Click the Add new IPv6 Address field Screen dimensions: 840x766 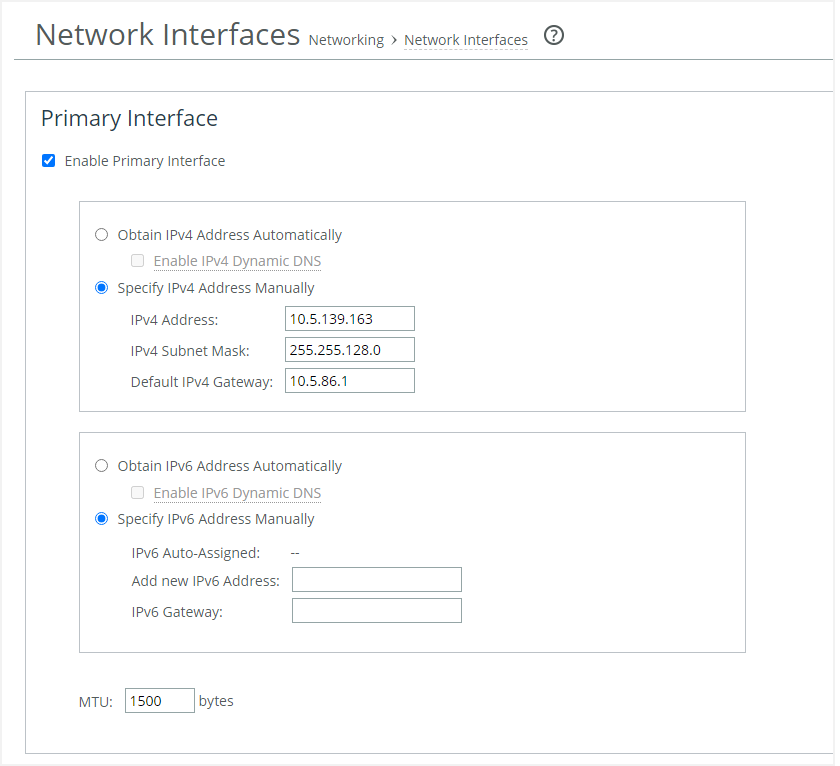tap(377, 580)
